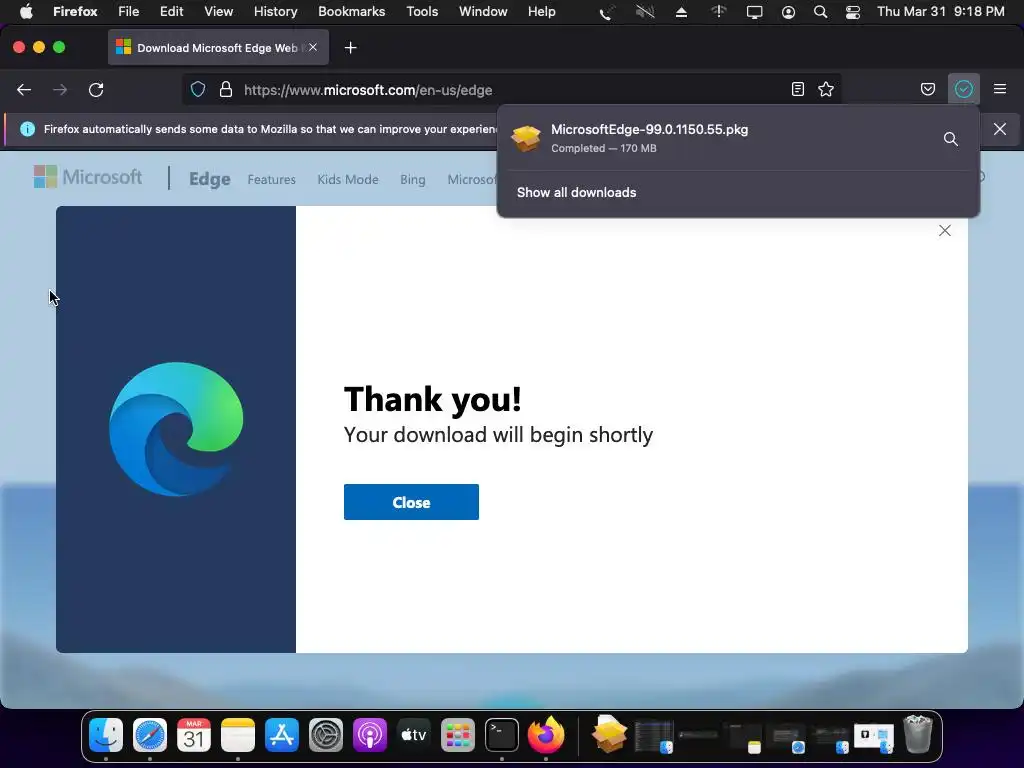
Task: Save page to Pocket
Action: tap(928, 89)
